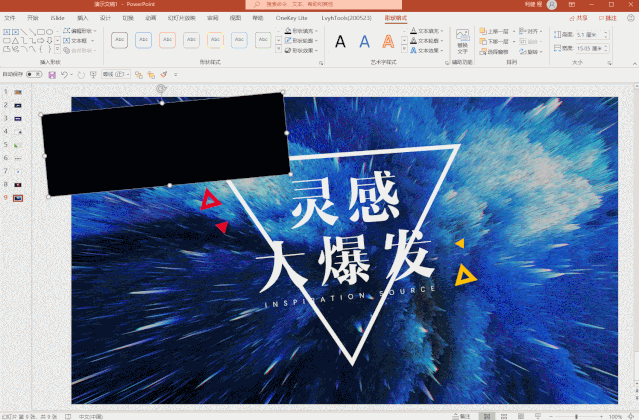The height and width of the screenshot is (420, 639).
Task: Open the 文本填充 text fill dropdown
Action: 427,31
